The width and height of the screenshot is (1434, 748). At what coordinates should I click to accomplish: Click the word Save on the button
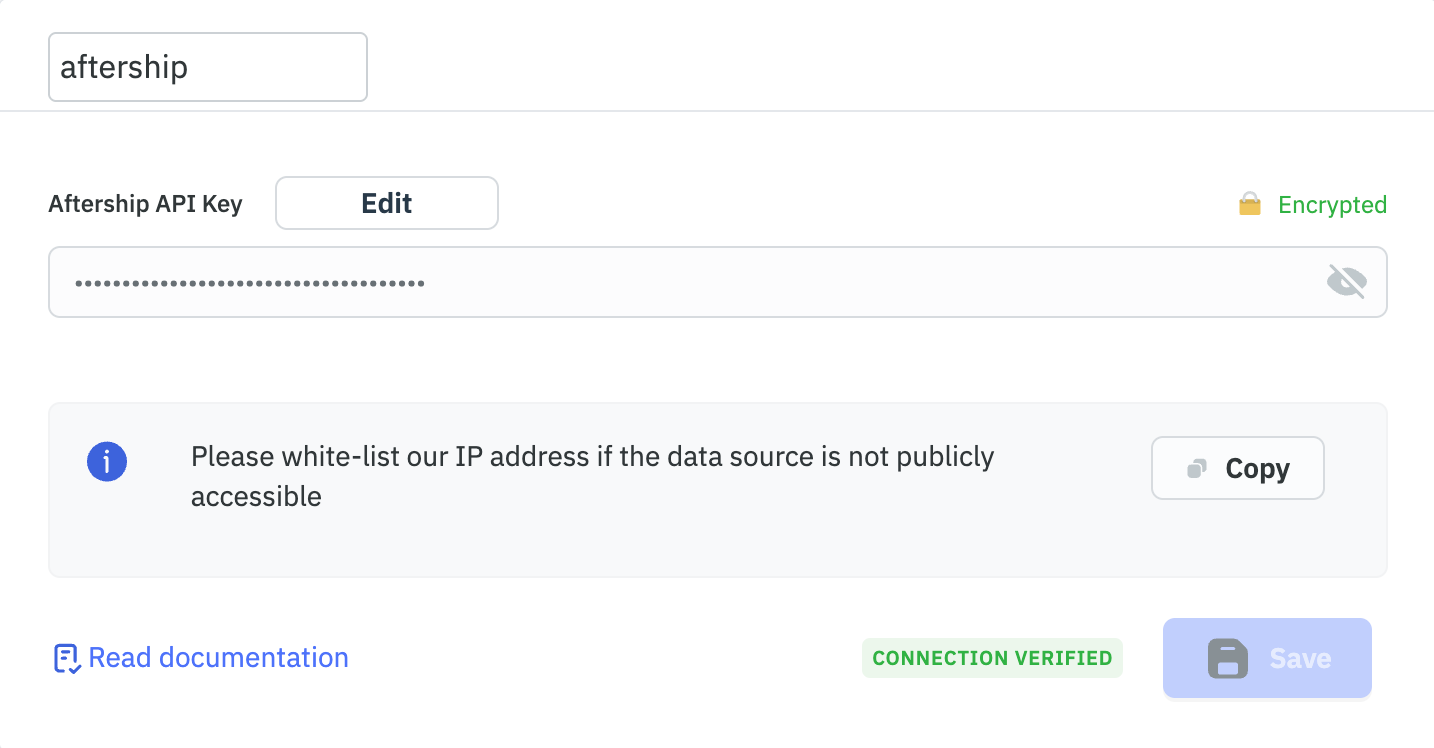tap(1300, 658)
